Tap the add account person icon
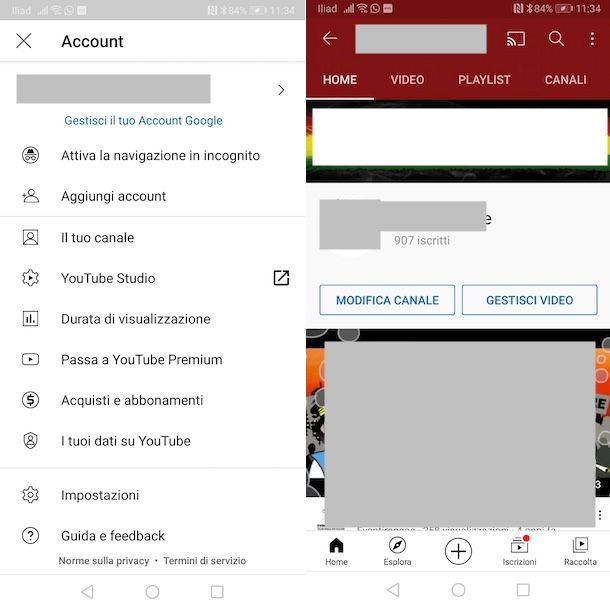This screenshot has width=610, height=610. click(x=30, y=196)
